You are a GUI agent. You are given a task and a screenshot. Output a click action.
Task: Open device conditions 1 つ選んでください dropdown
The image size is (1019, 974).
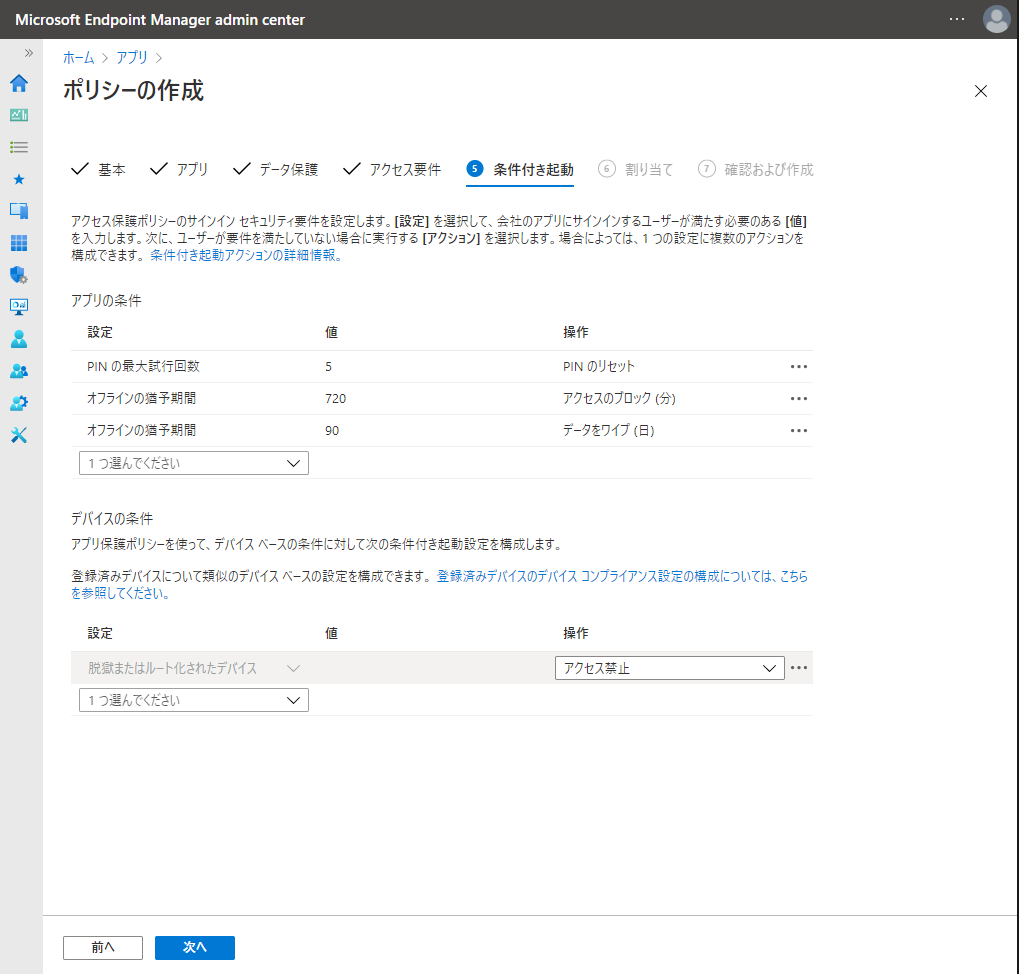pyautogui.click(x=194, y=700)
